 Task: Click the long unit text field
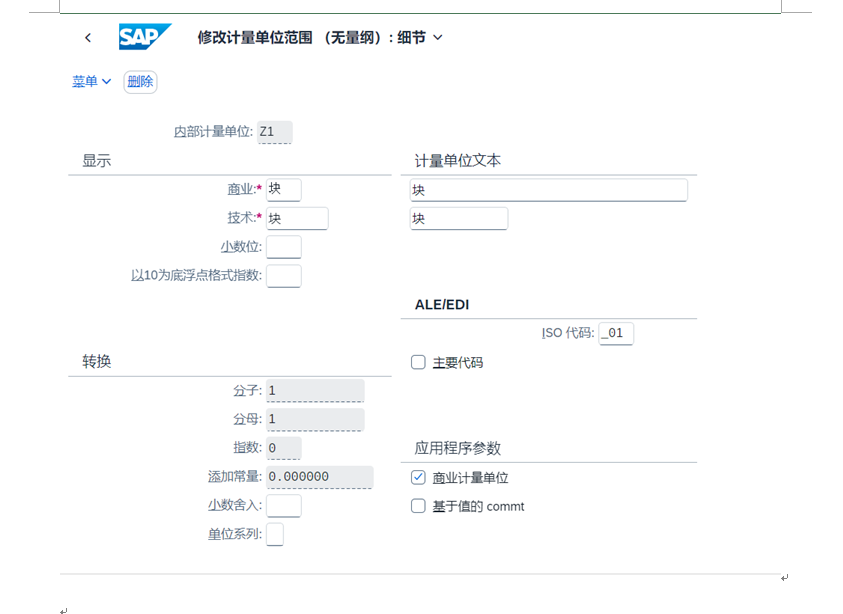[x=548, y=190]
